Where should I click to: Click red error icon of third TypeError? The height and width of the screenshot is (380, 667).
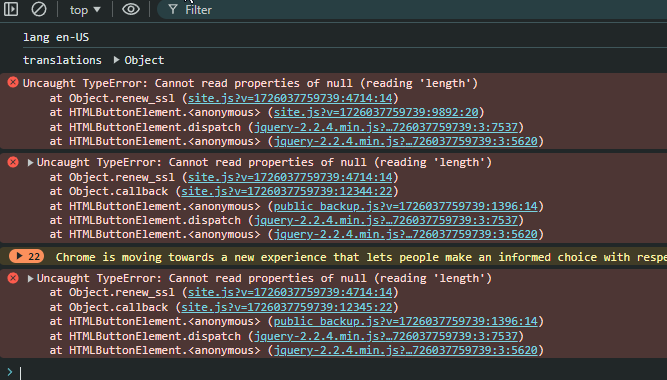click(x=13, y=278)
